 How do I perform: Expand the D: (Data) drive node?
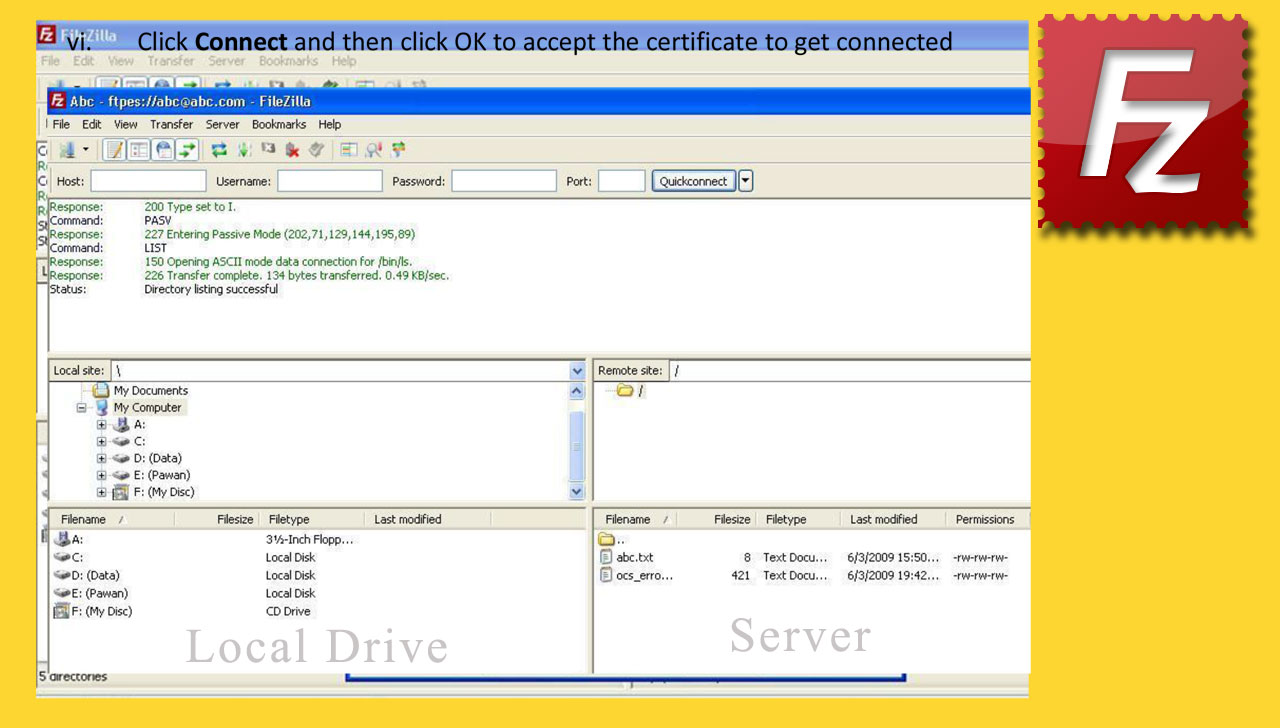coord(102,459)
